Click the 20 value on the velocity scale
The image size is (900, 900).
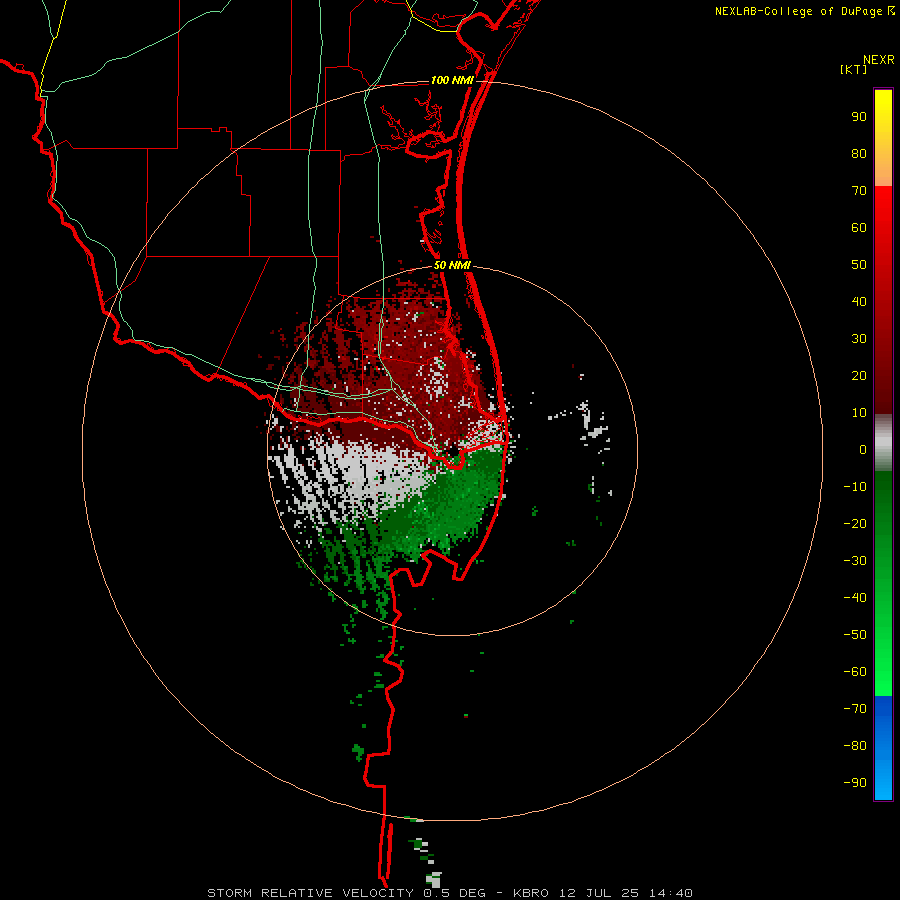[x=859, y=375]
